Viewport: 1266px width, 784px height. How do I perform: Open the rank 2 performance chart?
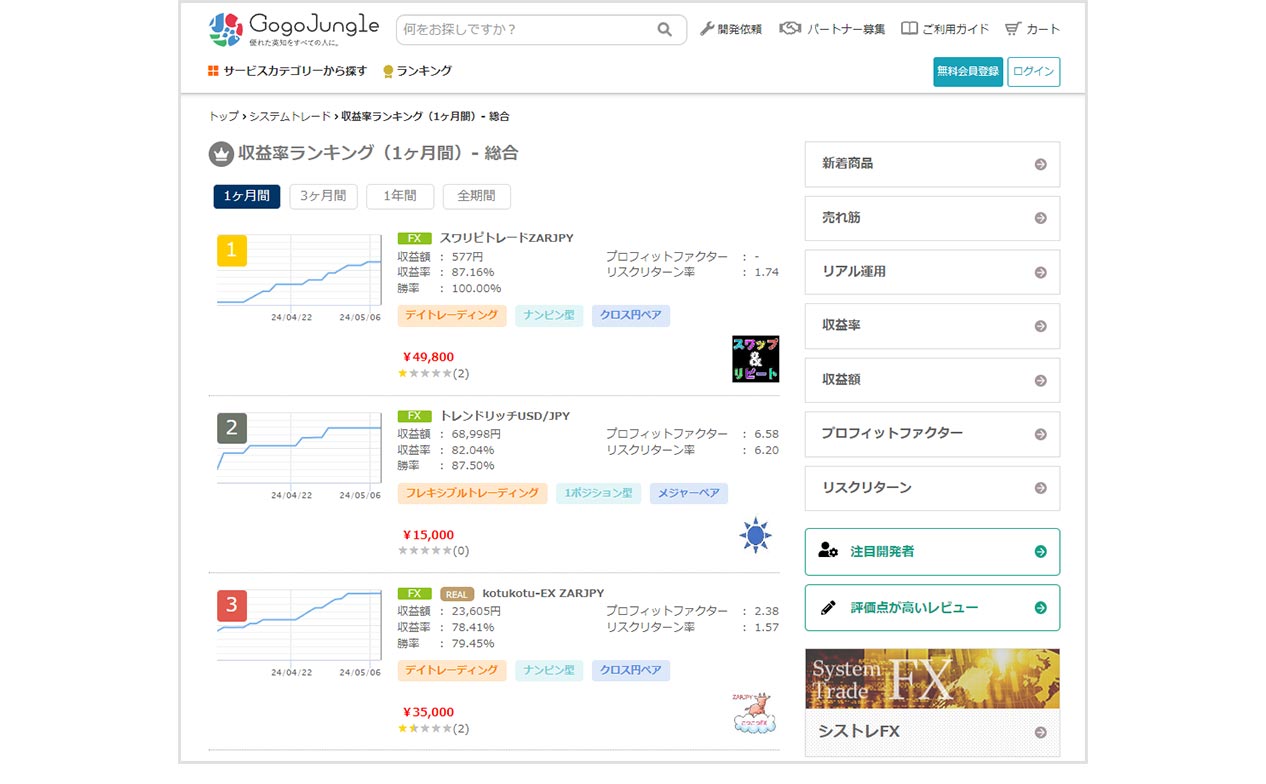pyautogui.click(x=299, y=454)
